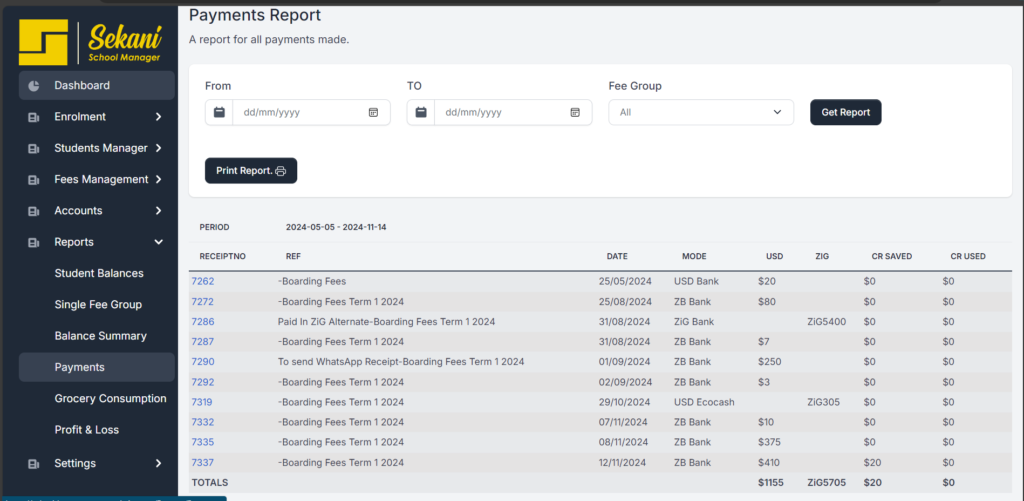1024x501 pixels.
Task: Click the ZiG Bank mode cell
Action: click(694, 322)
